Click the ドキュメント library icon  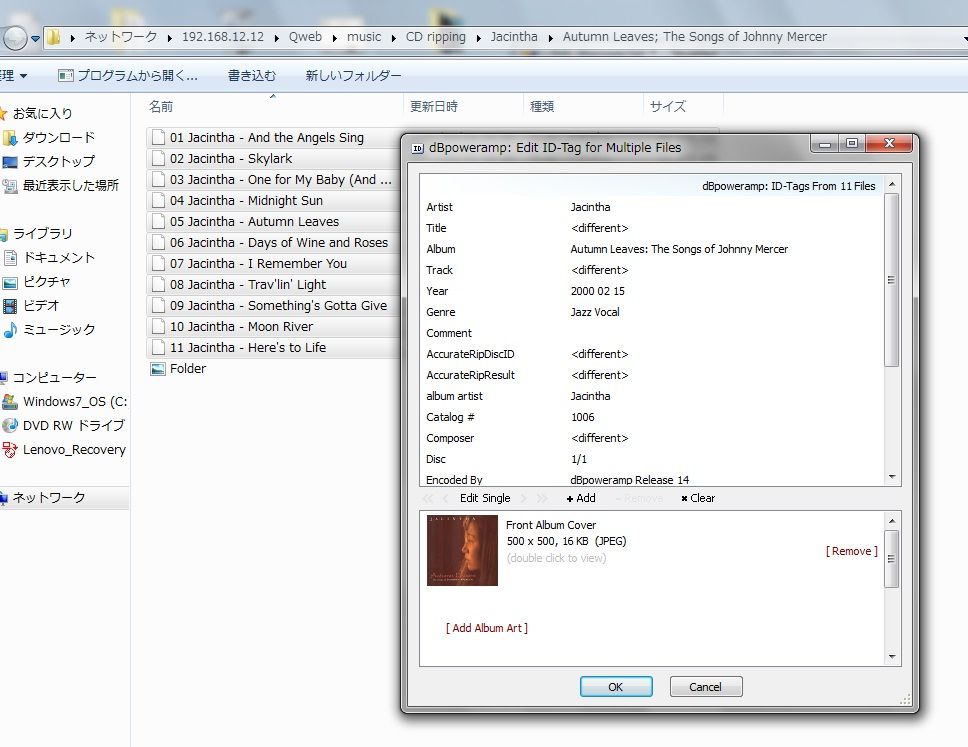click(x=10, y=257)
